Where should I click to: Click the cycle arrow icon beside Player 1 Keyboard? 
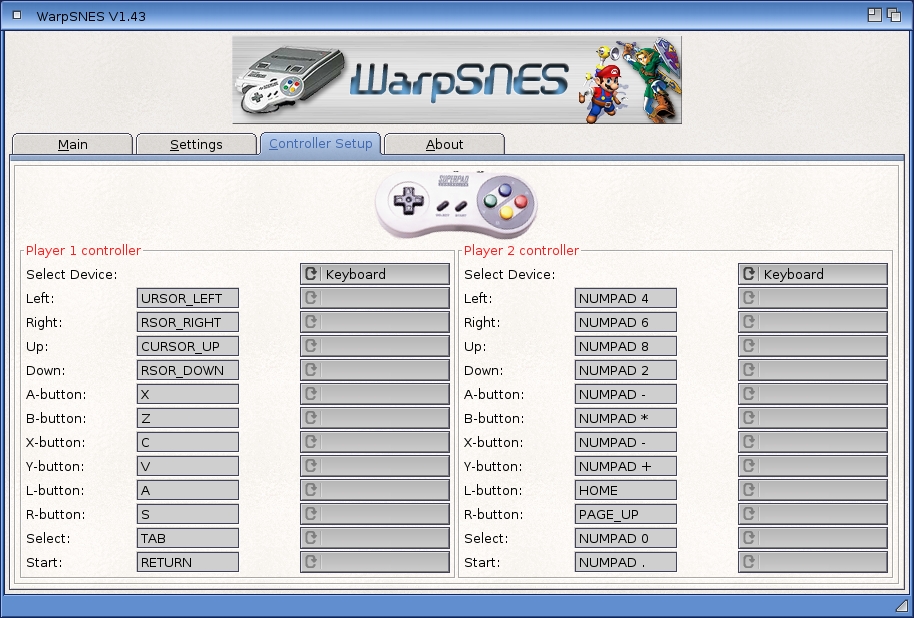click(311, 273)
